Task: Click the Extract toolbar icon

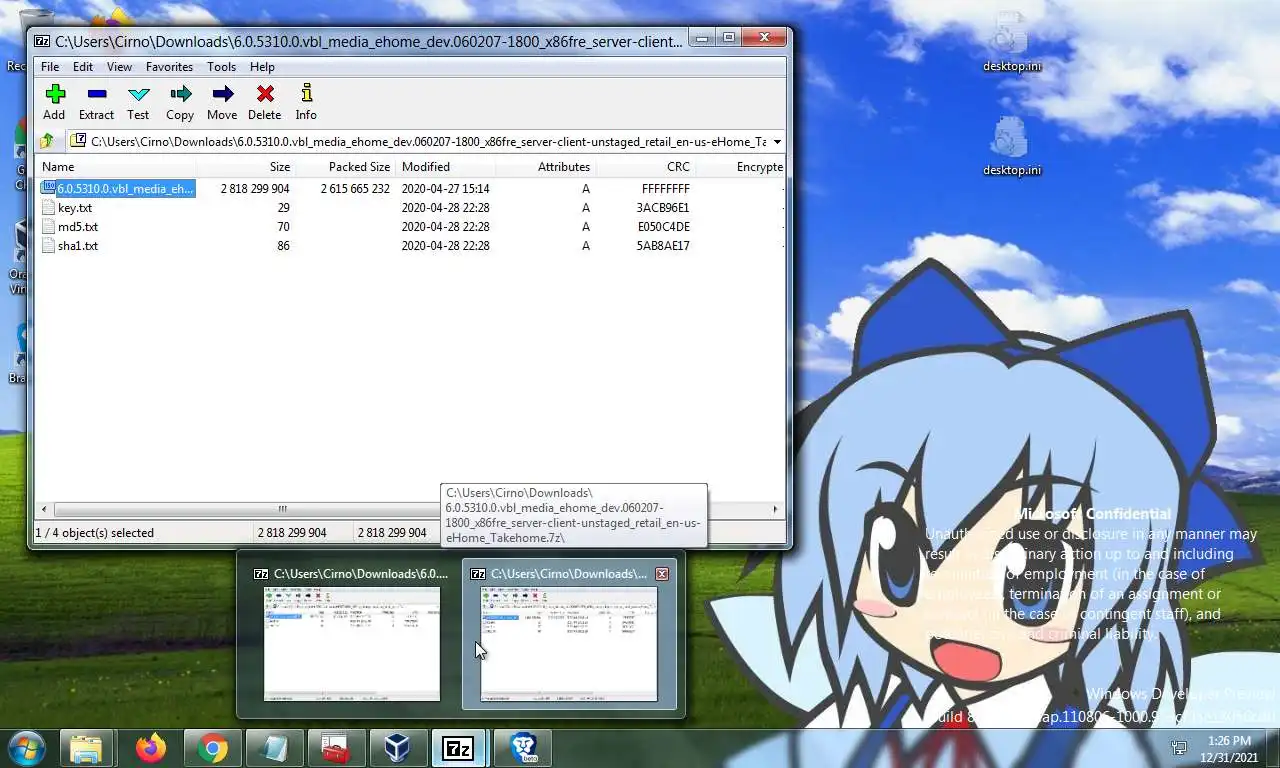Action: tap(96, 102)
